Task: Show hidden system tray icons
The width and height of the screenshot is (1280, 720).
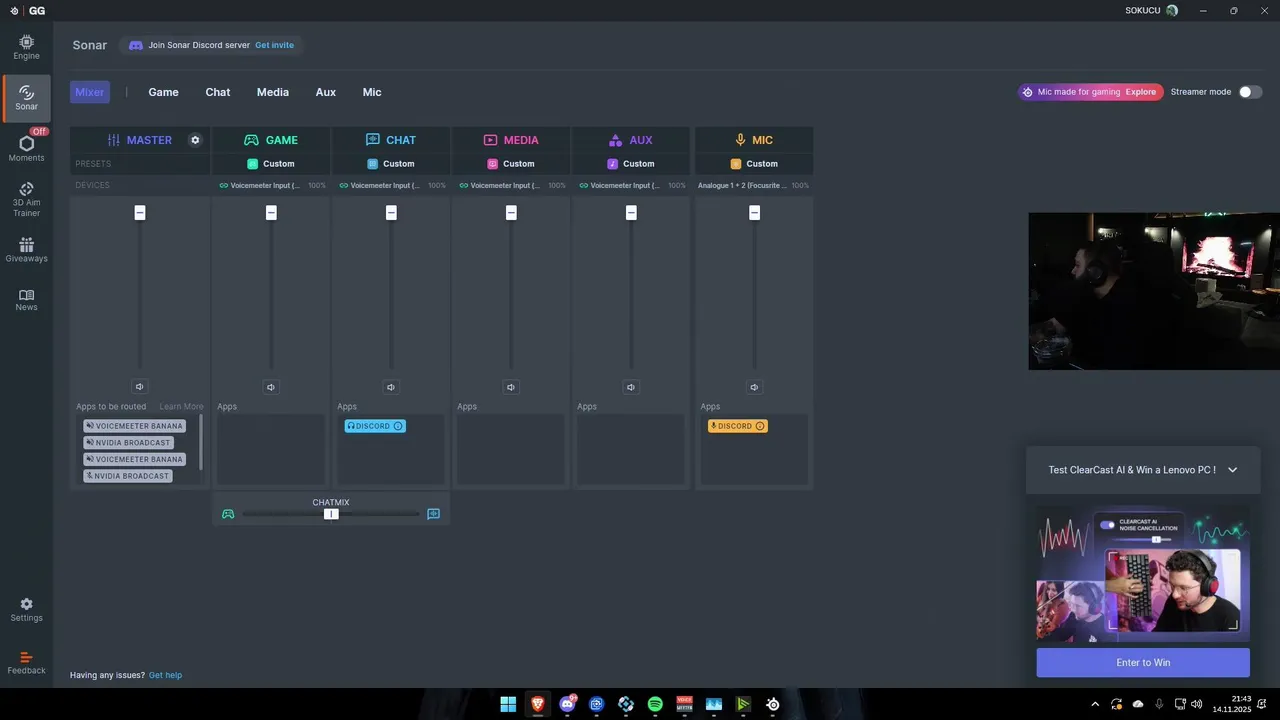Action: (x=1095, y=704)
